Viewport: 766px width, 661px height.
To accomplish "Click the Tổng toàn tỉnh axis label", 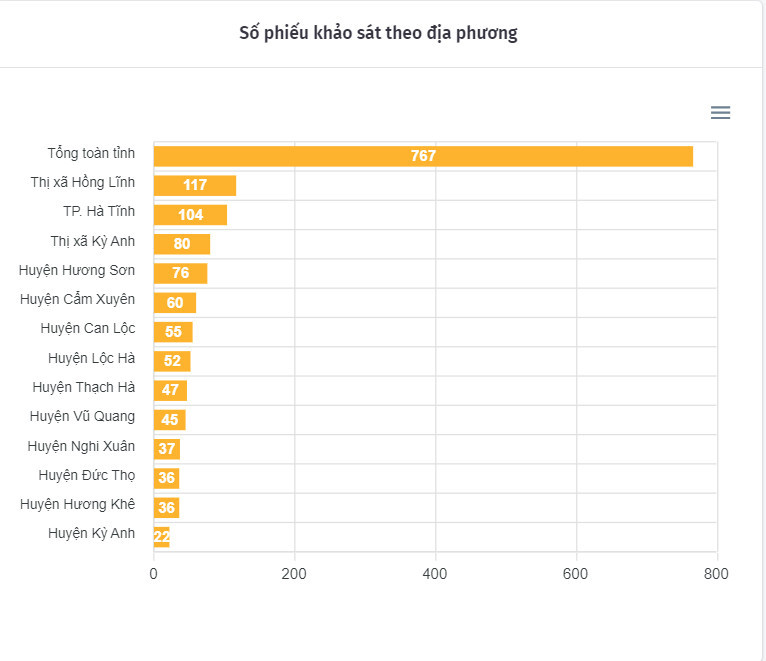I will (91, 153).
